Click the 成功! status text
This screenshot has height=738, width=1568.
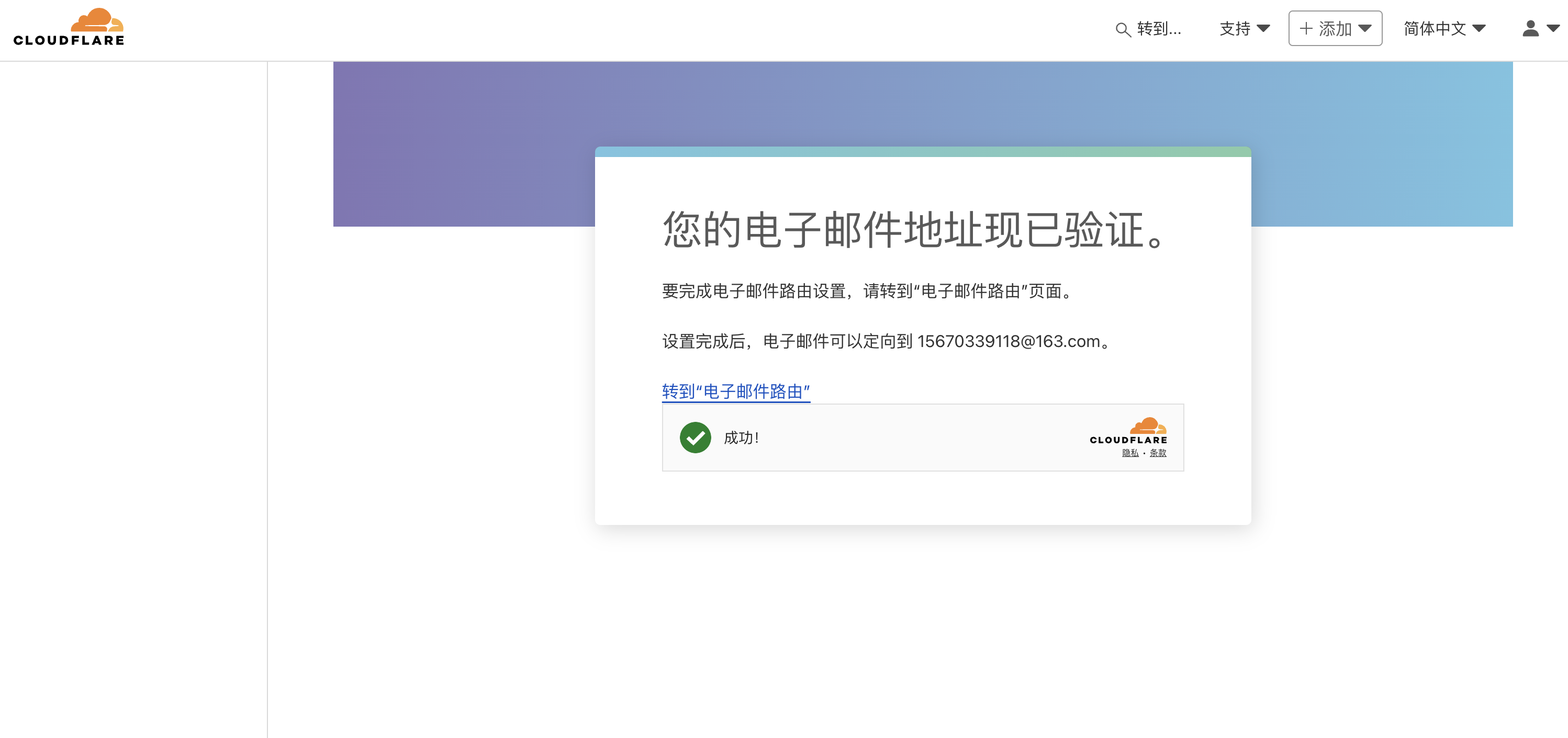(x=741, y=438)
